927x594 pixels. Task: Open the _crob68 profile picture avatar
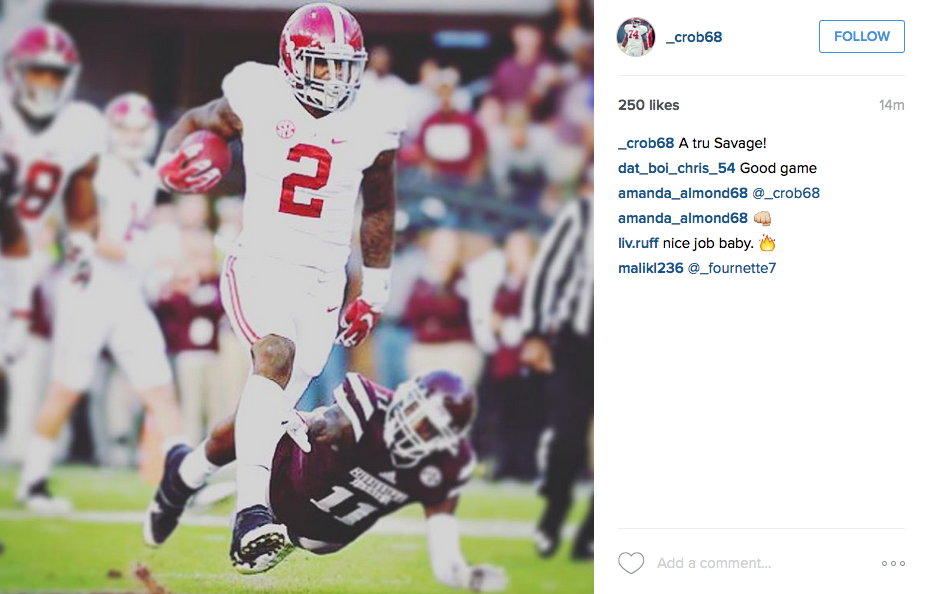tap(636, 37)
